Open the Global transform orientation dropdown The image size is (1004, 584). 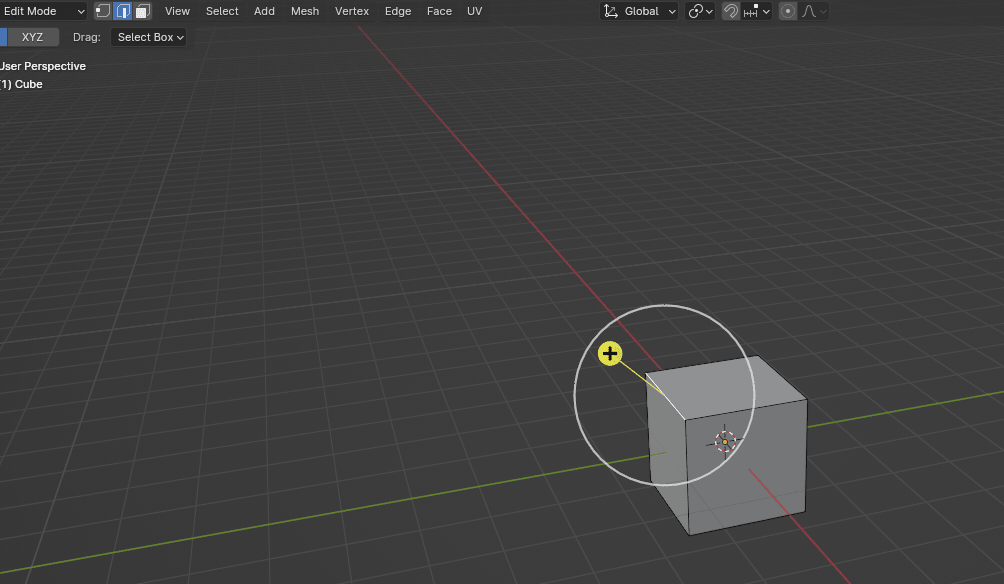click(x=640, y=11)
